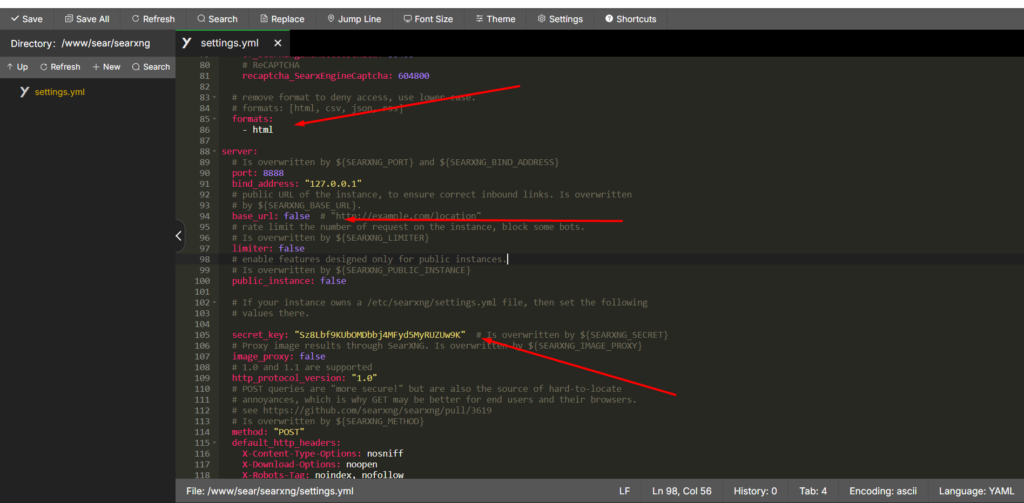1024x503 pixels.
Task: Click http_protocol_version "1.0" value
Action: click(x=365, y=378)
